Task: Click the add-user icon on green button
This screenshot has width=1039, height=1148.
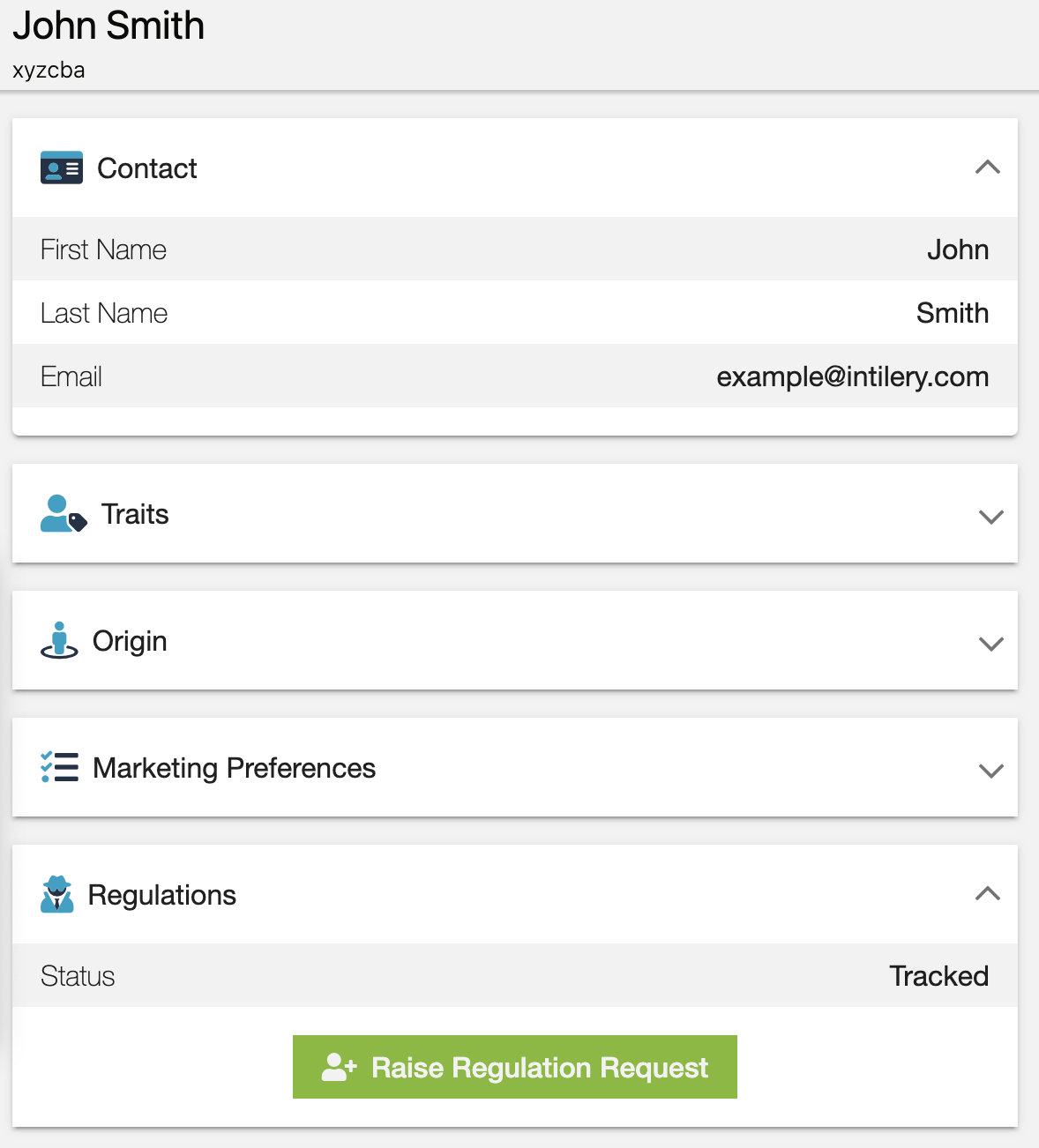Action: (x=340, y=1067)
